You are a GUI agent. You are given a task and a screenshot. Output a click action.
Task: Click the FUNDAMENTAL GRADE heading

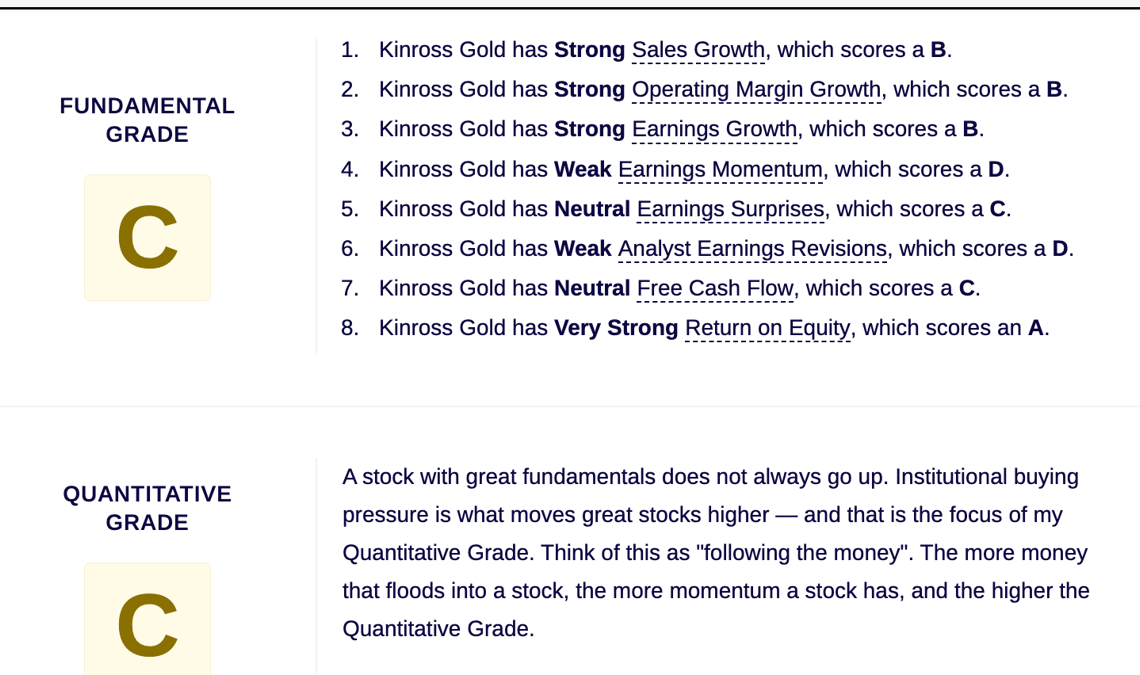point(148,120)
